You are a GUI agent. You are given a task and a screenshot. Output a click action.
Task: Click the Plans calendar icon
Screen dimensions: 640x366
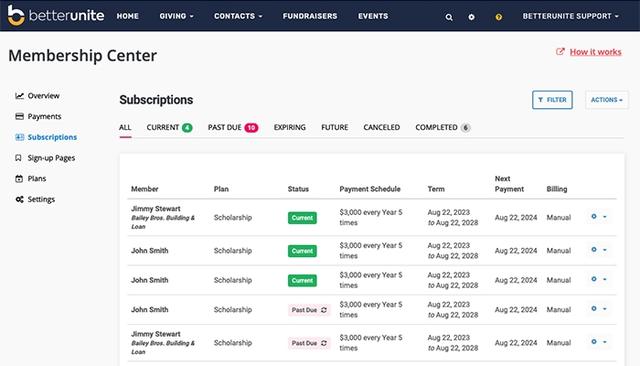[19, 179]
